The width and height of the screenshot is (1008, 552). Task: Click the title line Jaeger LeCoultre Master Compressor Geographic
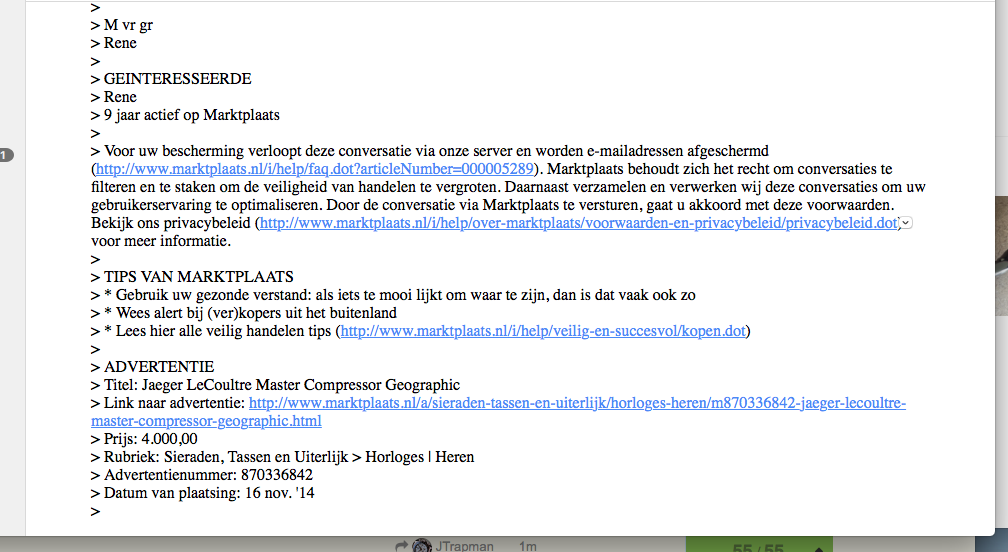(x=282, y=385)
